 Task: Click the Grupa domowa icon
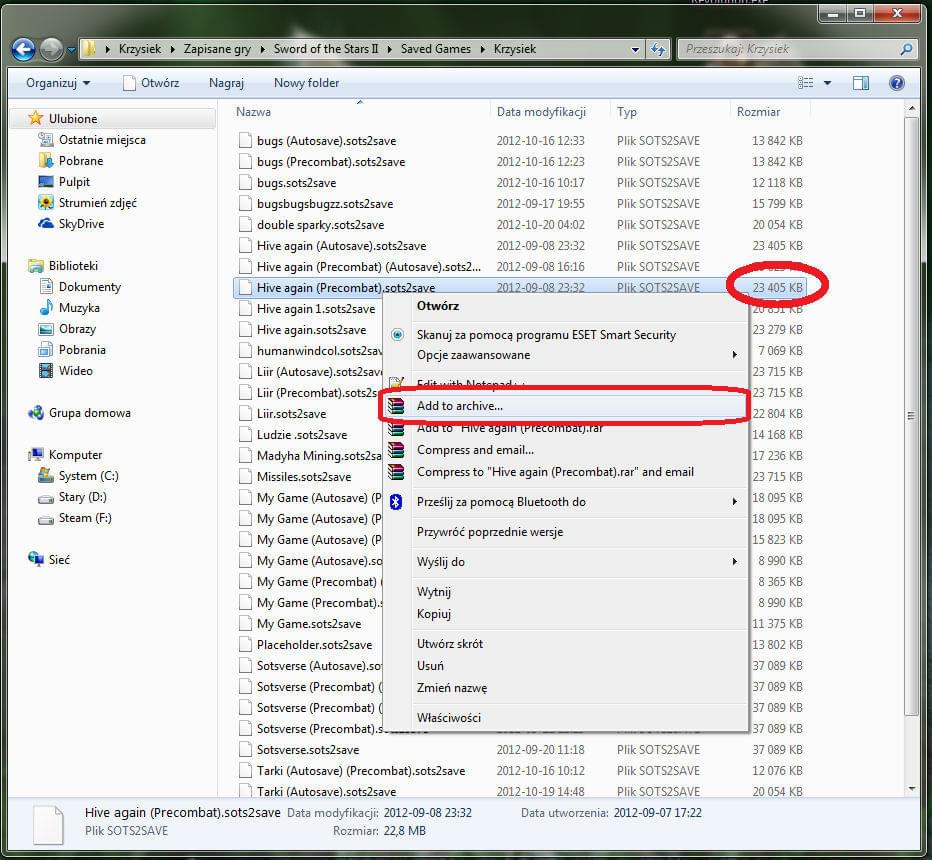(x=36, y=413)
